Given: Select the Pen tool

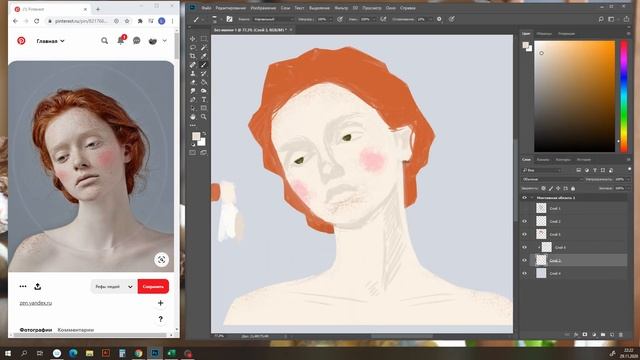Looking at the screenshot, I should 193,100.
